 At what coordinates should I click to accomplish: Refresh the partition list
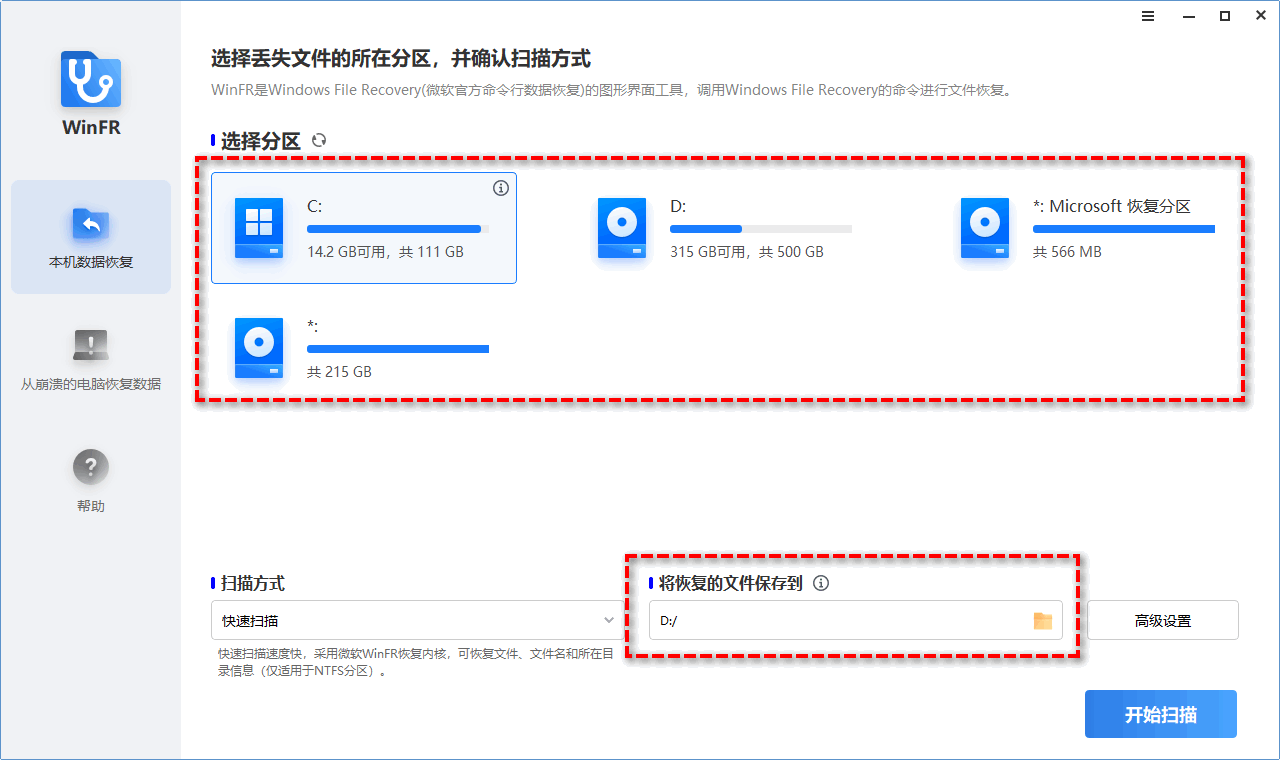[319, 141]
